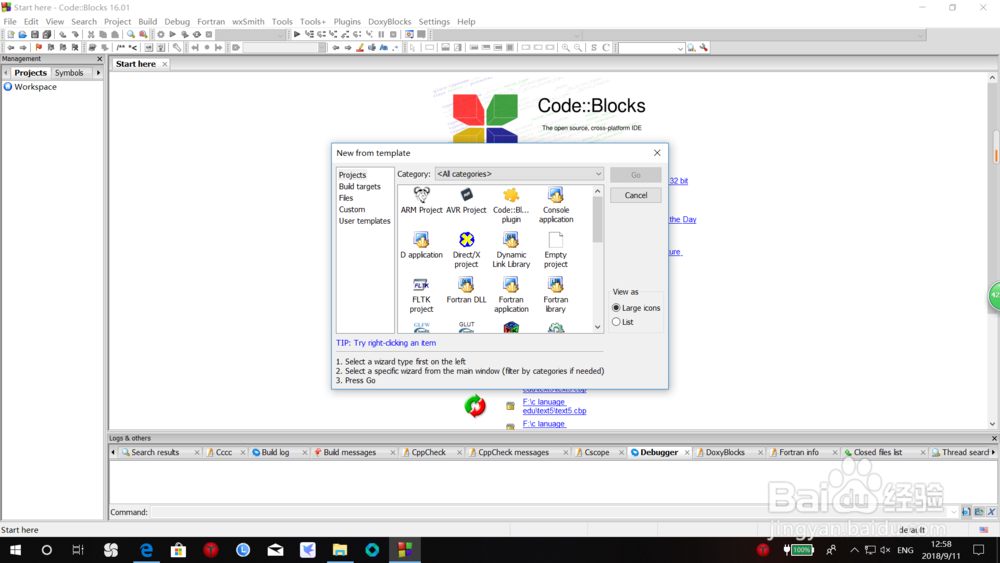Open File Explorer from the taskbar
Image resolution: width=1000 pixels, height=563 pixels.
click(340, 550)
